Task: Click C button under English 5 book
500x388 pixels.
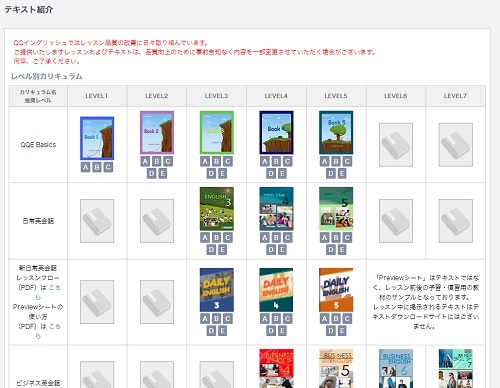Action: click(x=347, y=237)
